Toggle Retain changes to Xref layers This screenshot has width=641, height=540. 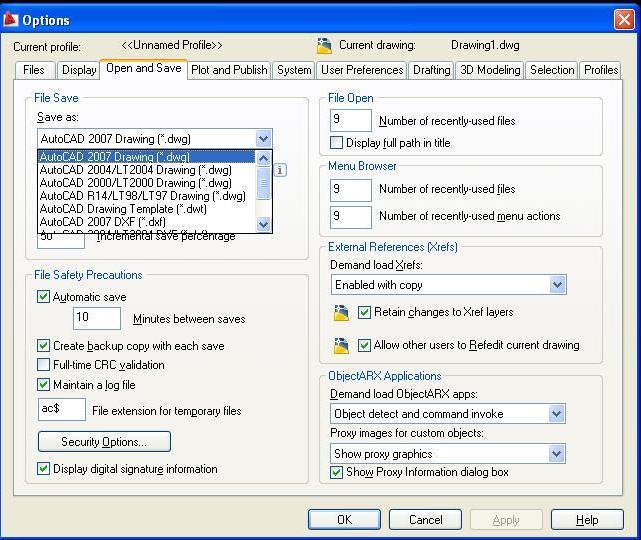364,312
